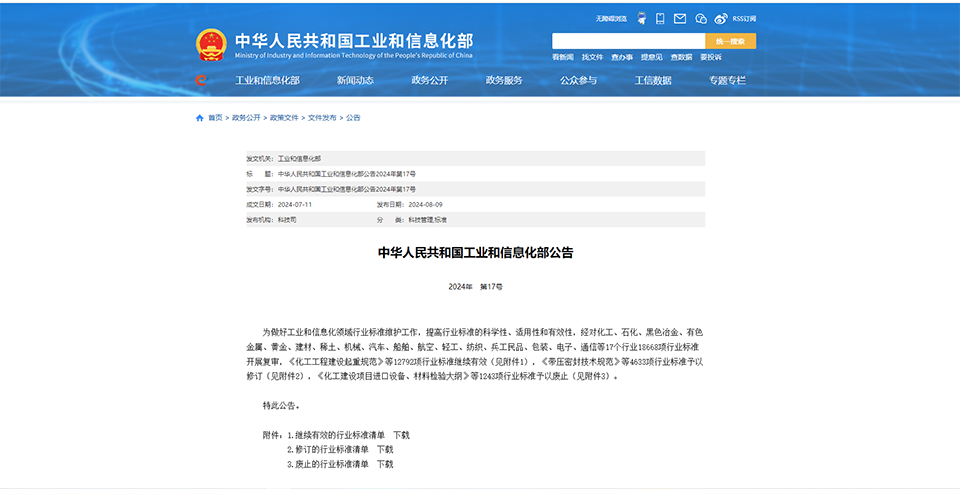Click the 要投诉 quick link
Screen dimensions: 960x489
pyautogui.click(x=710, y=57)
